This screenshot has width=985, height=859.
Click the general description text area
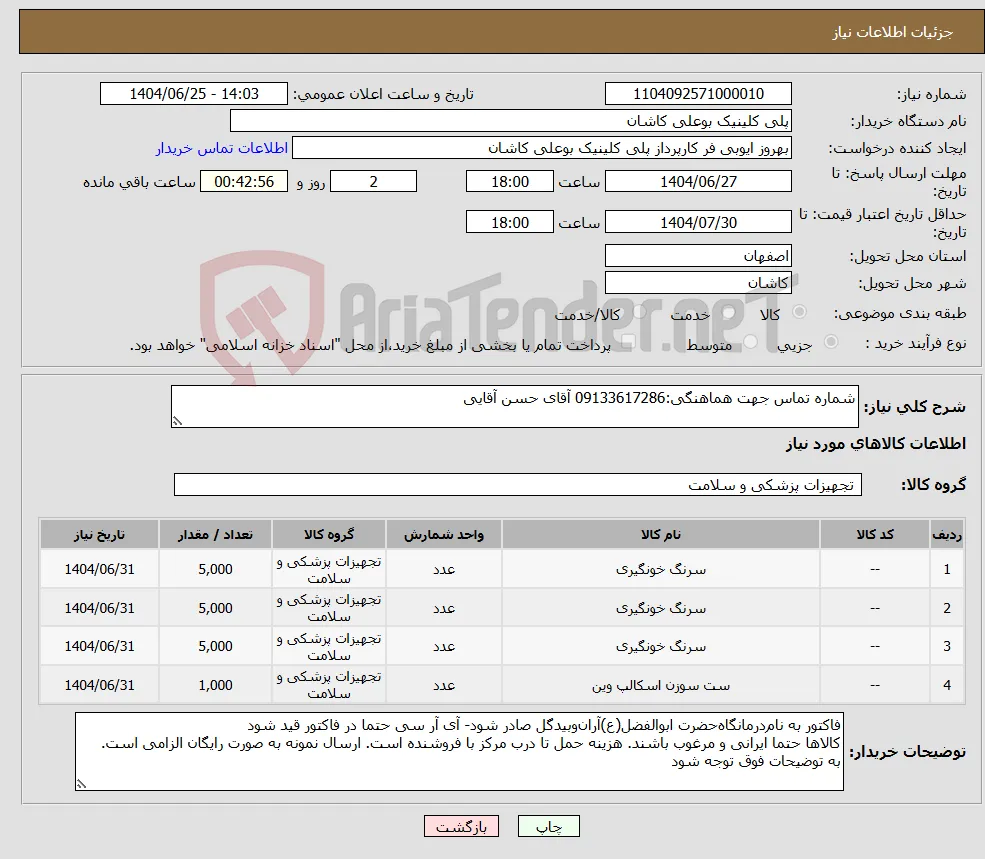coord(514,407)
